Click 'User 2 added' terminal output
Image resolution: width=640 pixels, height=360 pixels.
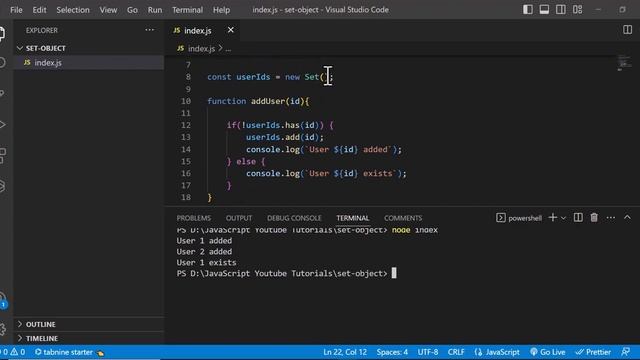coord(204,251)
